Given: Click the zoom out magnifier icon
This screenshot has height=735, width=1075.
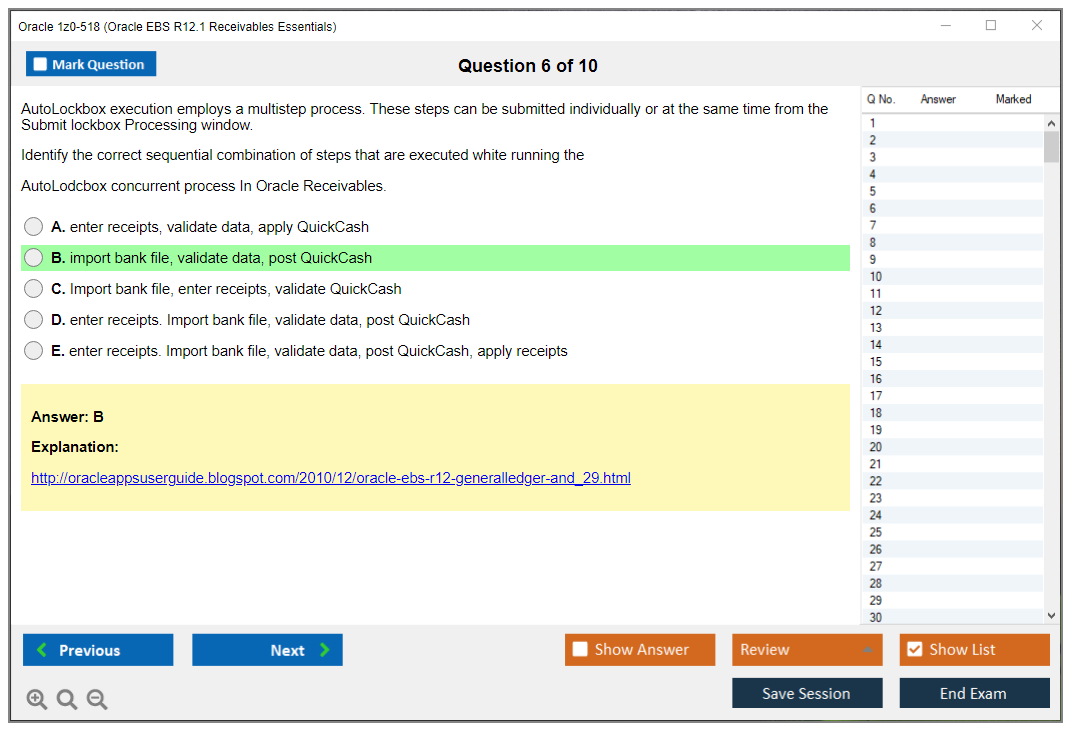Looking at the screenshot, I should click(x=97, y=700).
